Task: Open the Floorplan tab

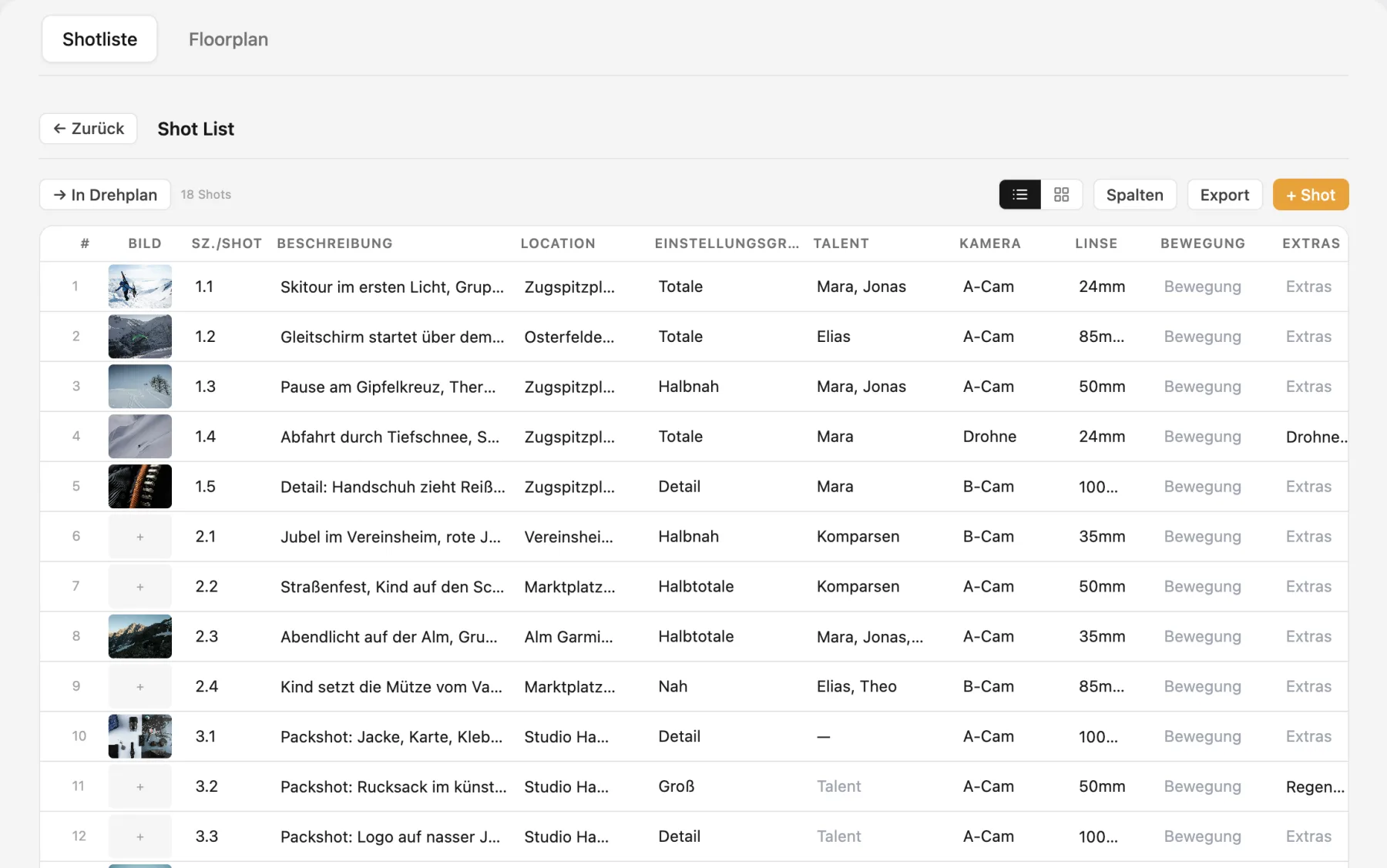Action: (228, 39)
